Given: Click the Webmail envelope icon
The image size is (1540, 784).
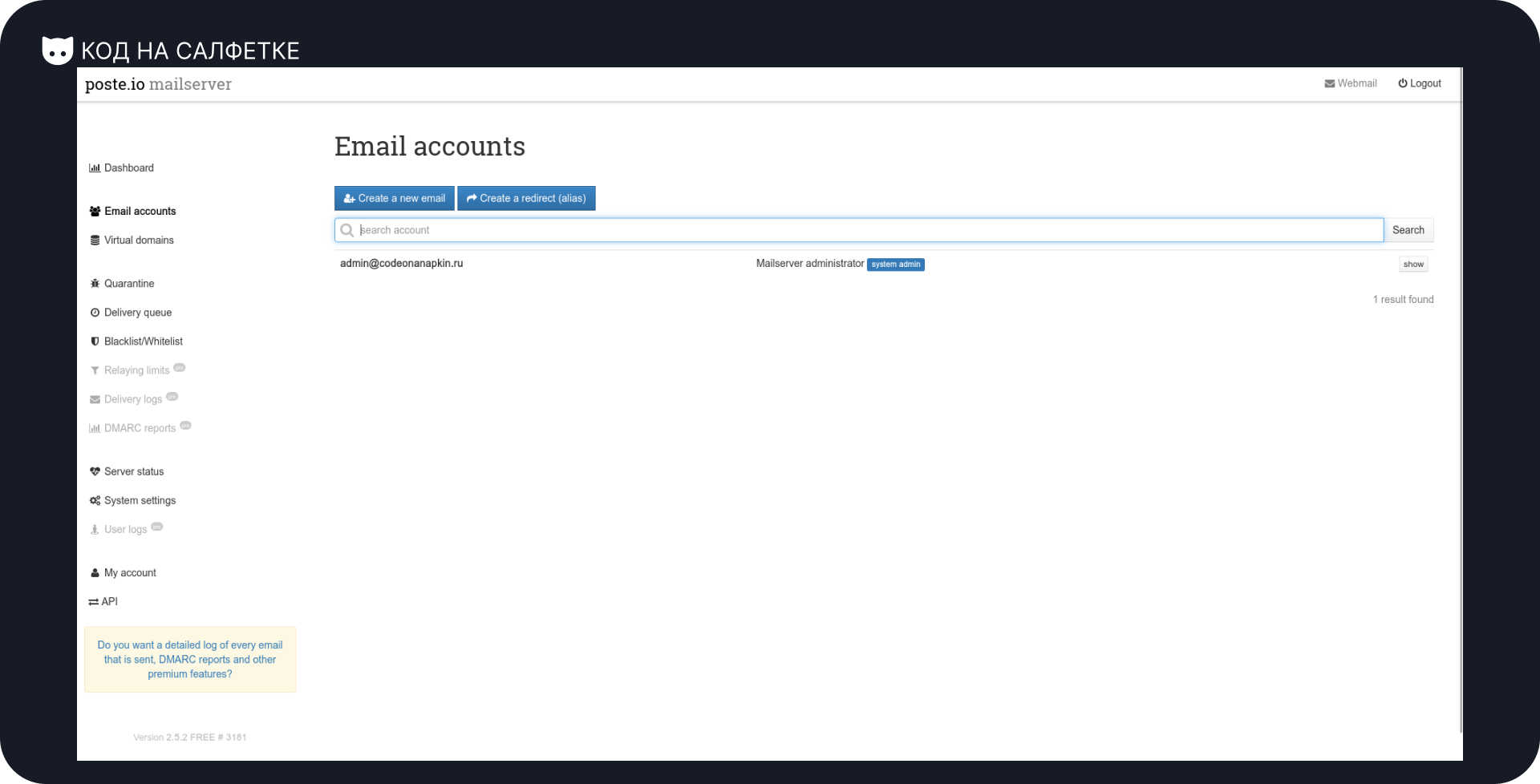Looking at the screenshot, I should (1330, 83).
